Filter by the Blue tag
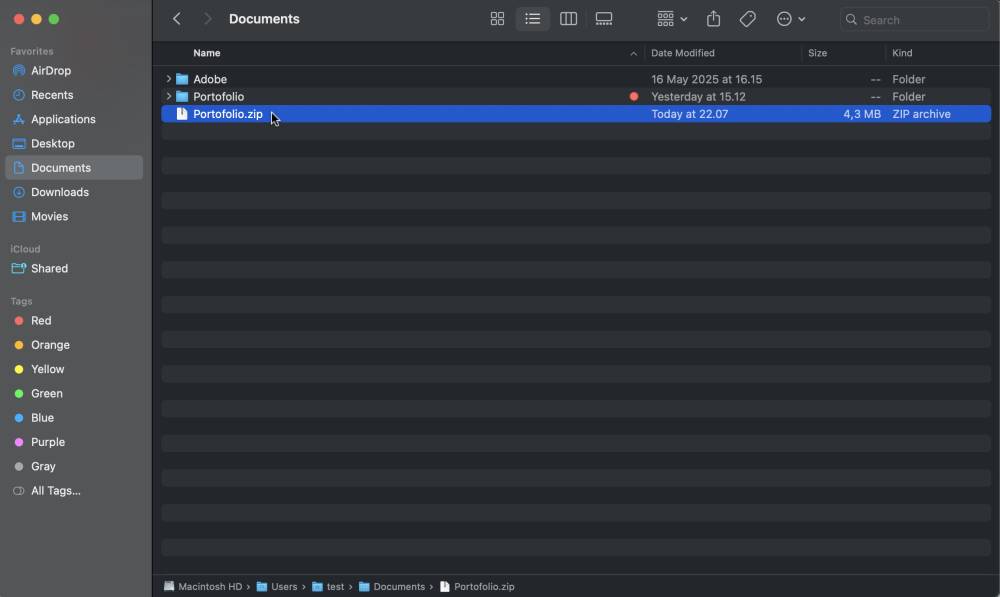Viewport: 1000px width, 597px height. tap(74, 418)
